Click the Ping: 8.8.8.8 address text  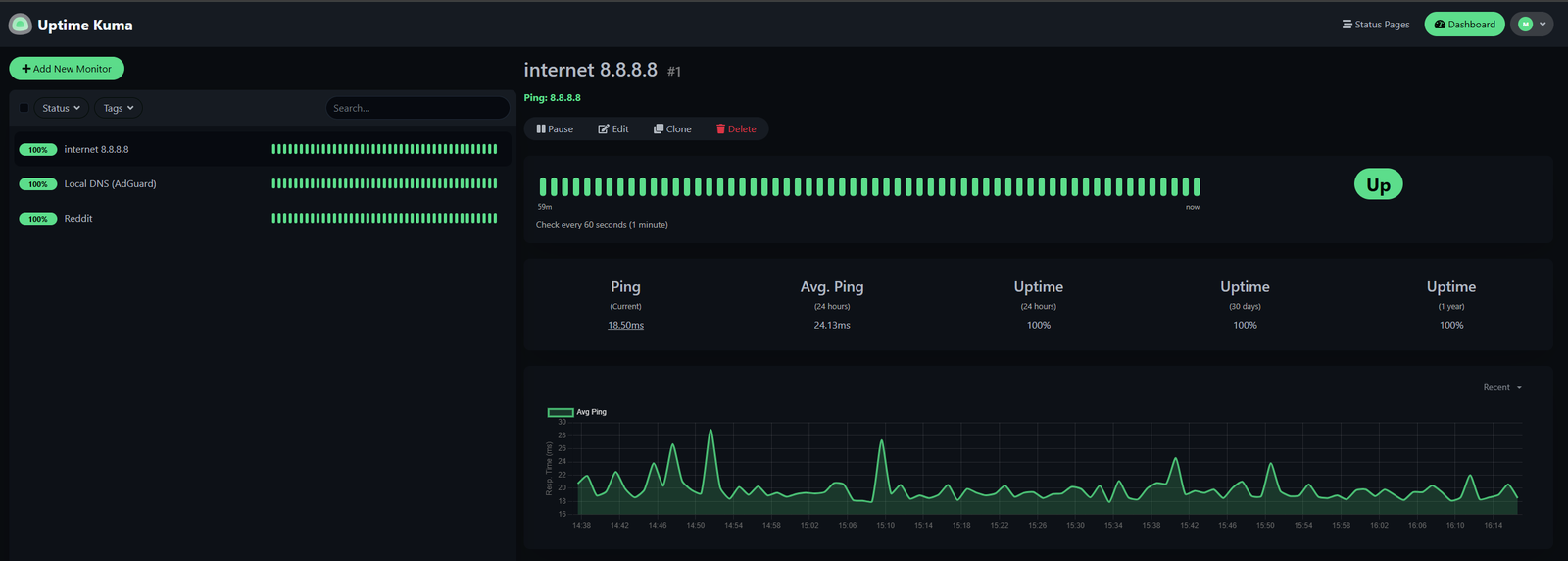point(553,98)
